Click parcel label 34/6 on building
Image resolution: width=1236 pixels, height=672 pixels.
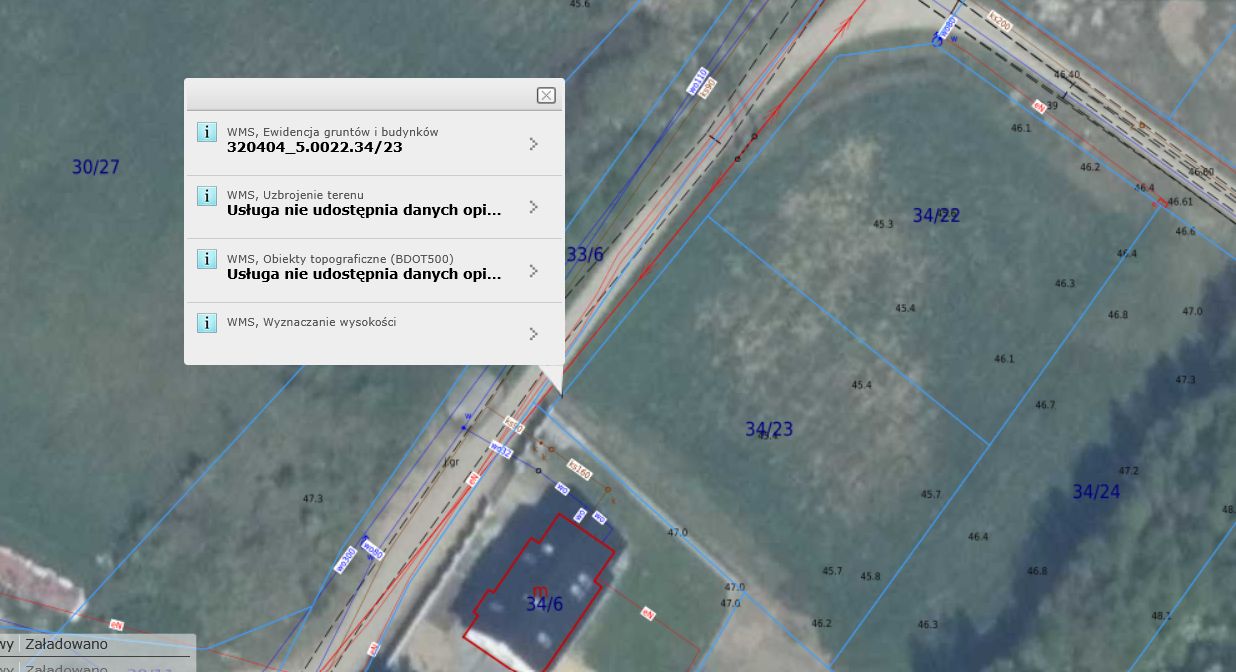(545, 603)
